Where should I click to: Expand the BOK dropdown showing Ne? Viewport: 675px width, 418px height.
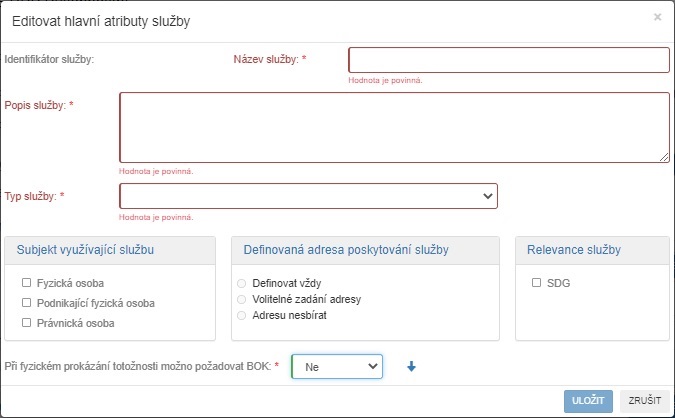(337, 367)
